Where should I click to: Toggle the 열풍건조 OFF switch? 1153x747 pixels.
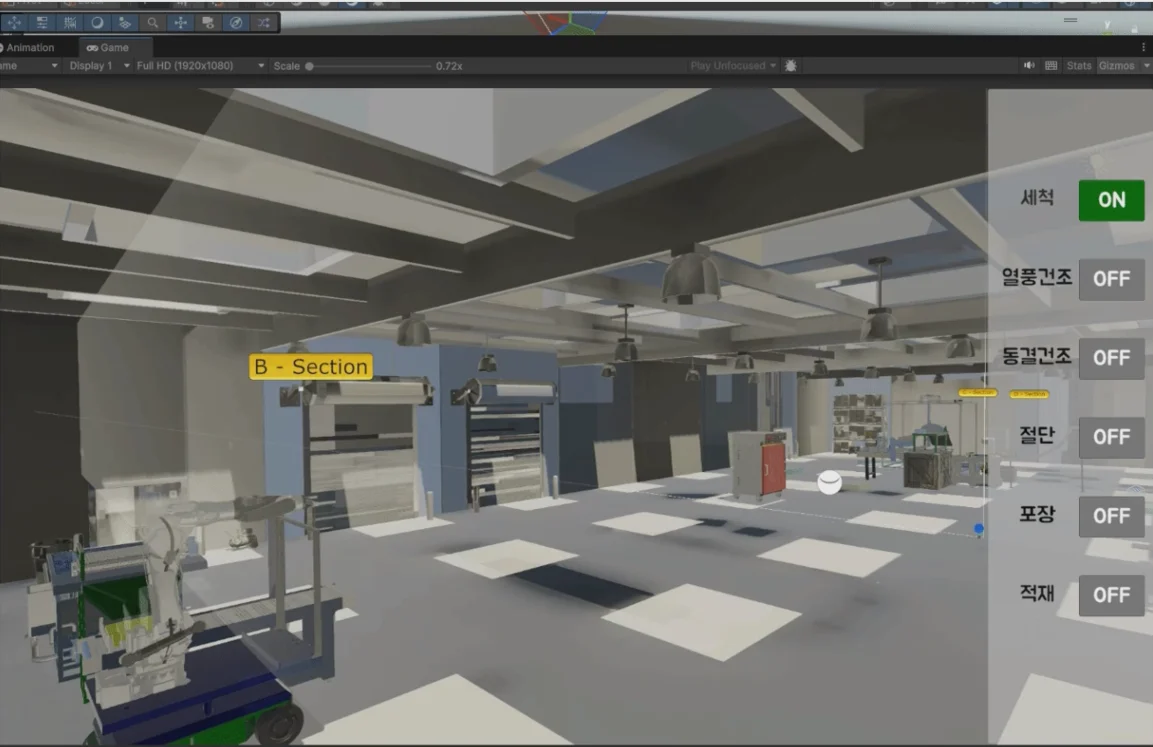pyautogui.click(x=1111, y=279)
